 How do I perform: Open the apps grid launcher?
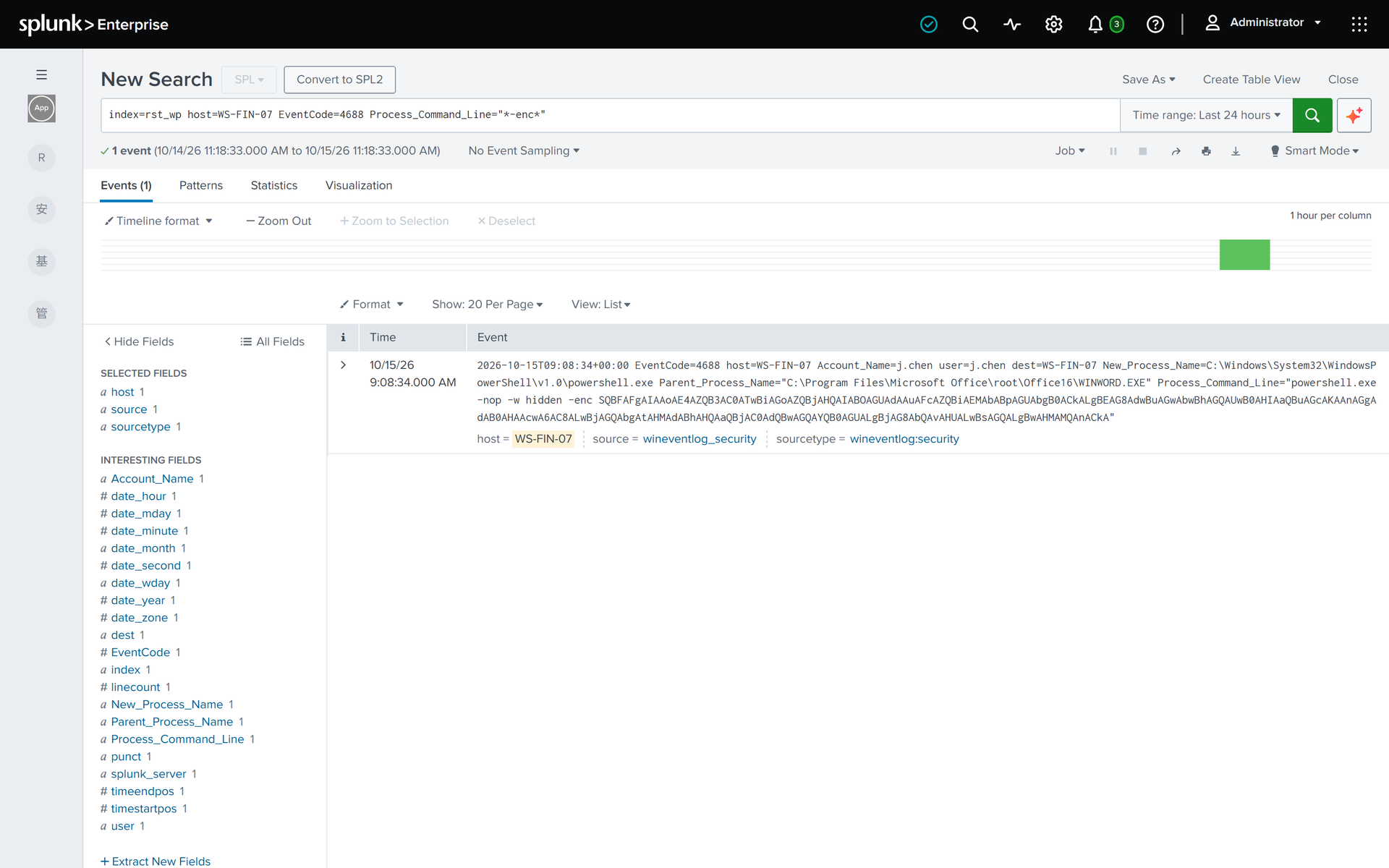click(x=1359, y=25)
